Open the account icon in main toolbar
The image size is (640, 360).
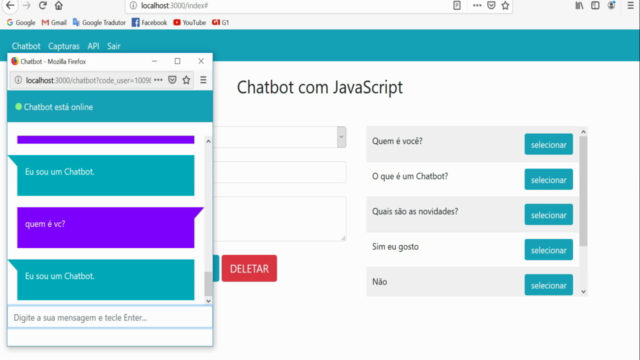611,5
